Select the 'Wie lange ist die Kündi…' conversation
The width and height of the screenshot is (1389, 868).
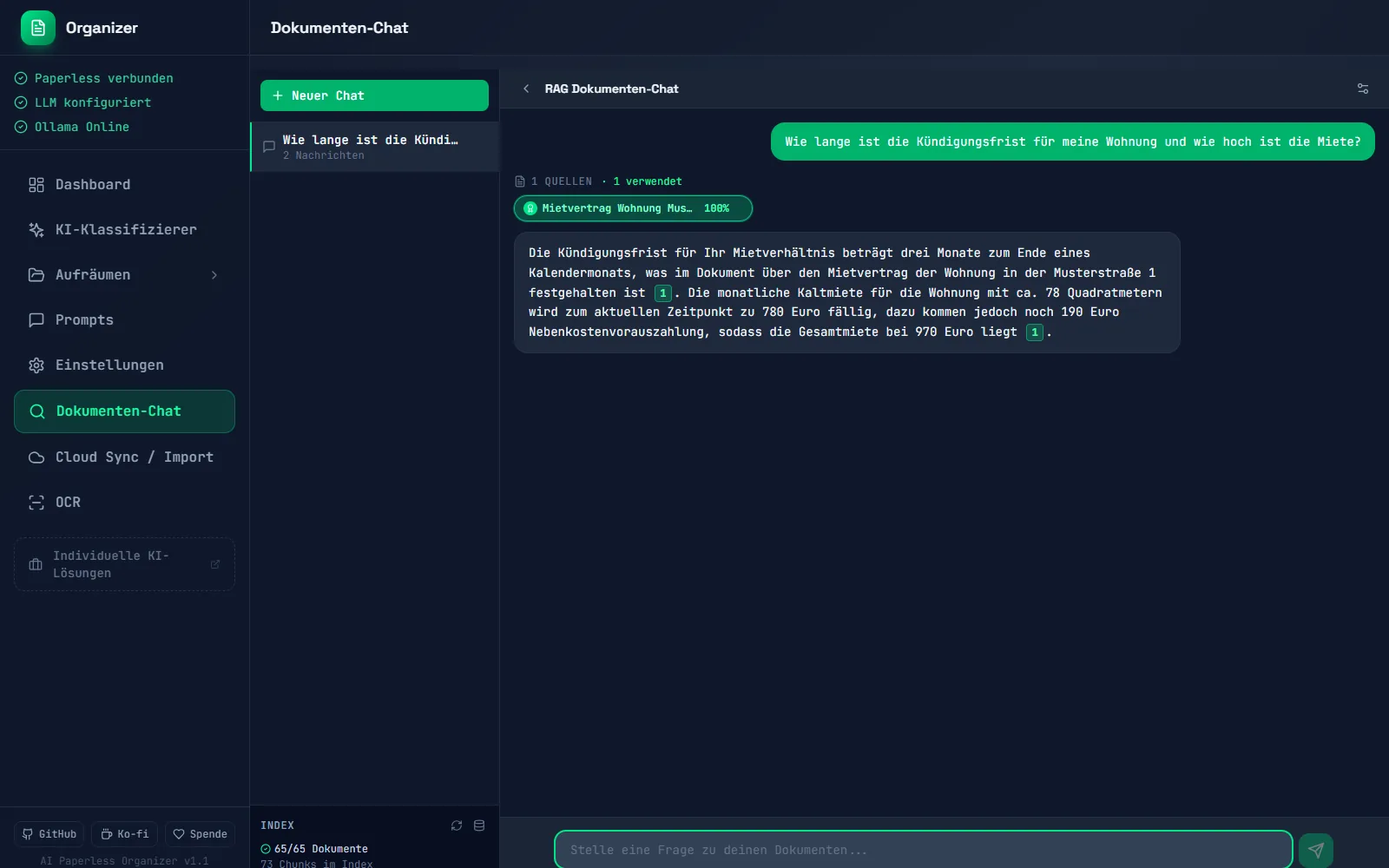(374, 147)
